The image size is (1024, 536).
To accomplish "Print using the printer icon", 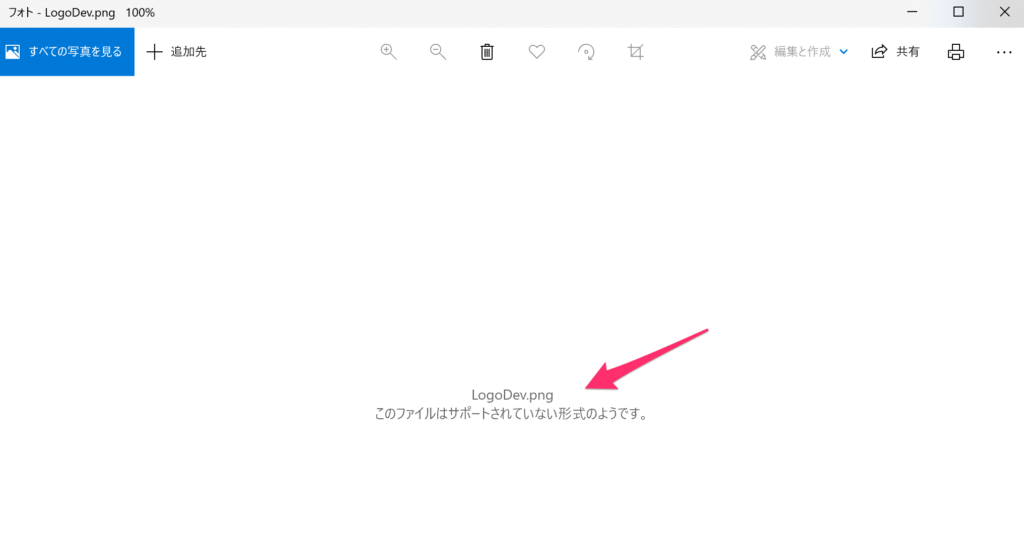I will [956, 52].
